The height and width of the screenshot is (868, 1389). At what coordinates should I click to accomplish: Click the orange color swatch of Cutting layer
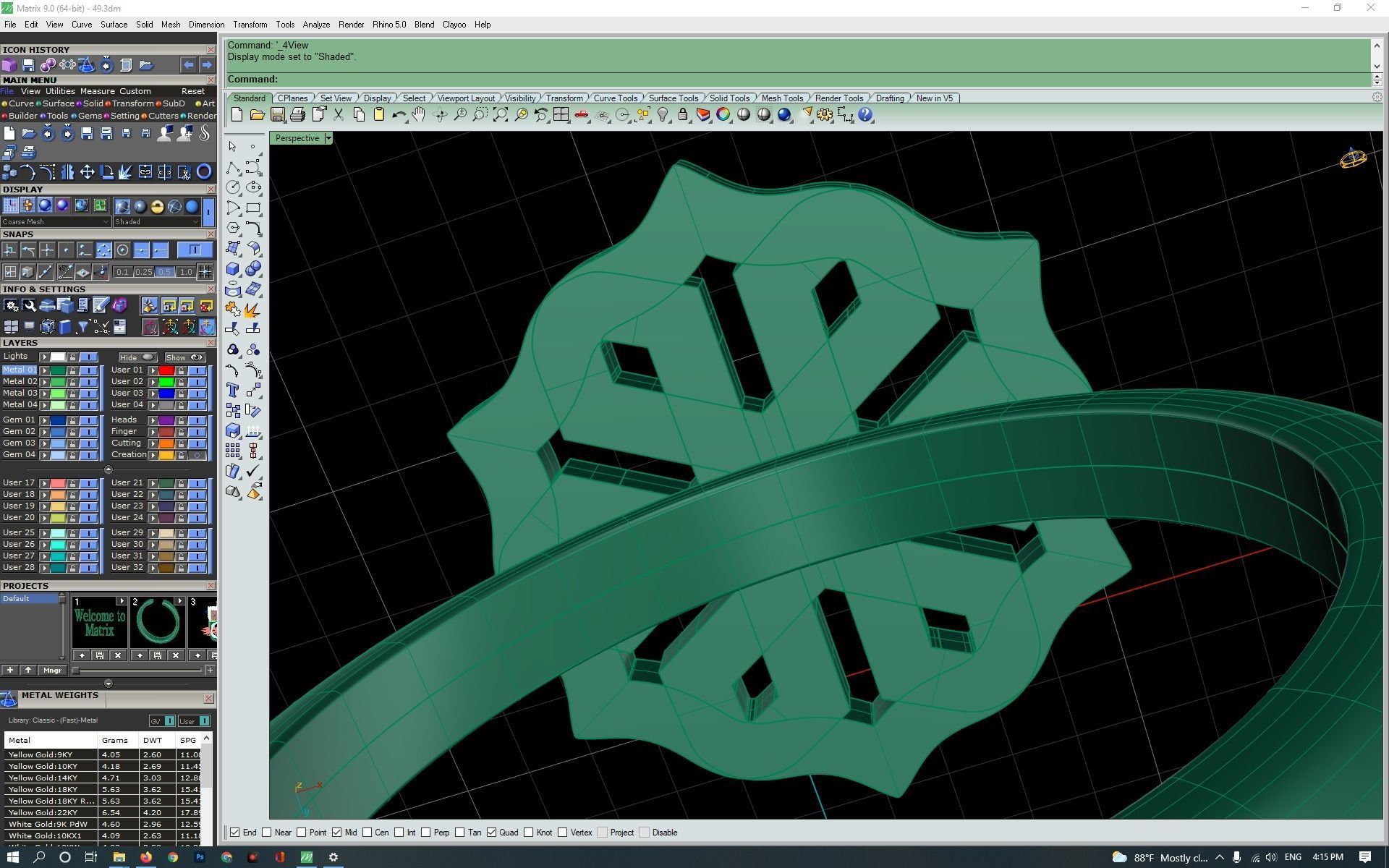pos(166,443)
